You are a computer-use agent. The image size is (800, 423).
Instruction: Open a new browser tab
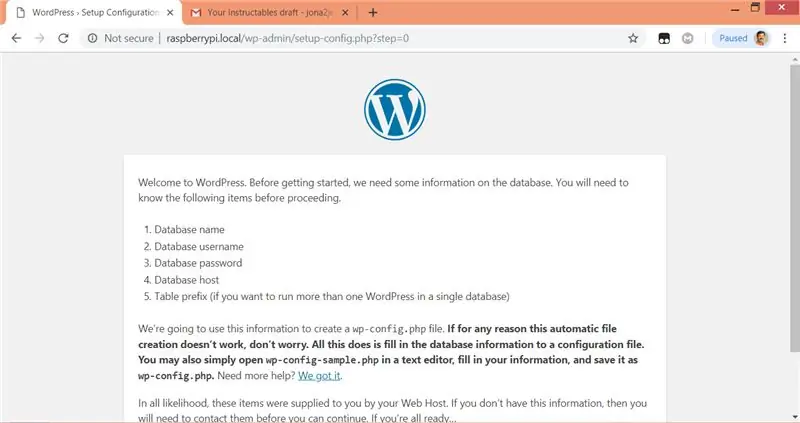tap(373, 13)
